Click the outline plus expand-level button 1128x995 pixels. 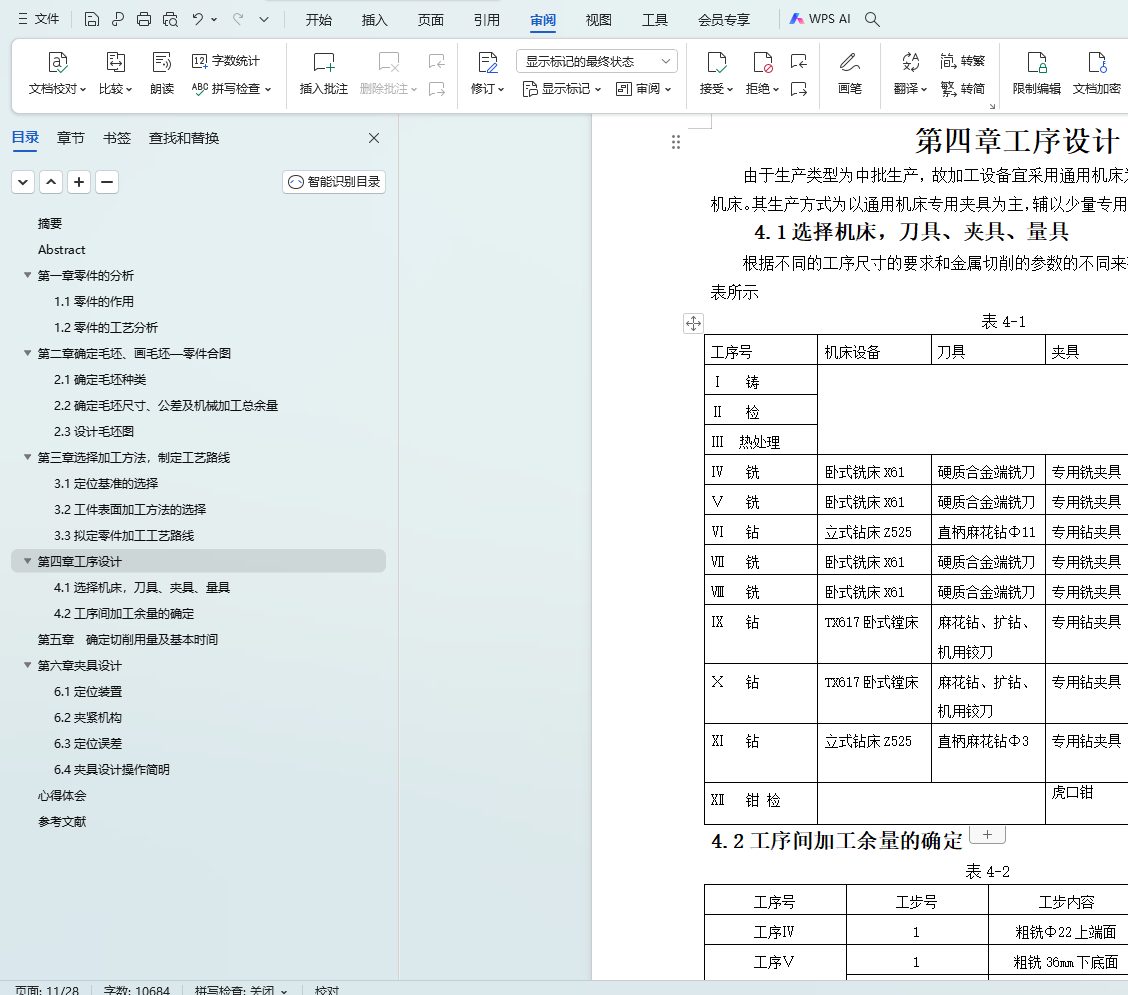[x=79, y=182]
